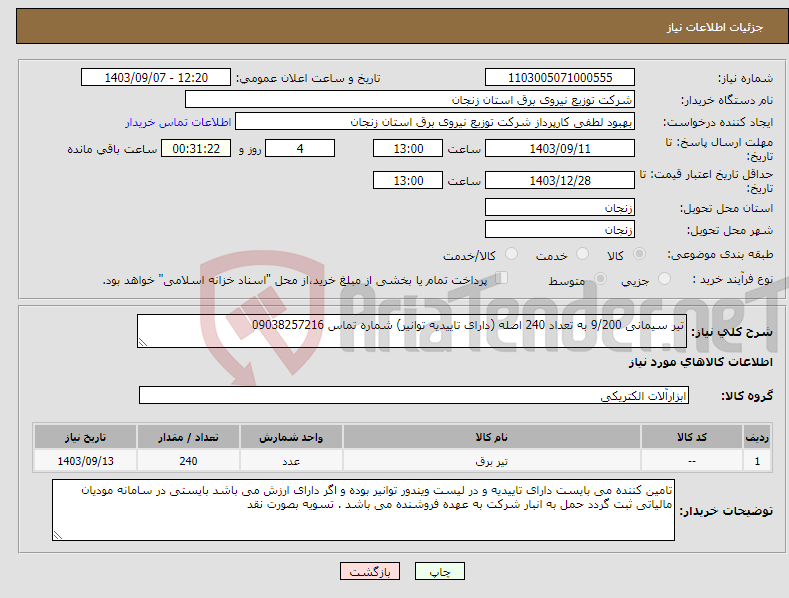Viewport: 789px width, 598px height.
Task: Click the واحد شمارش column header
Action: pyautogui.click(x=291, y=437)
